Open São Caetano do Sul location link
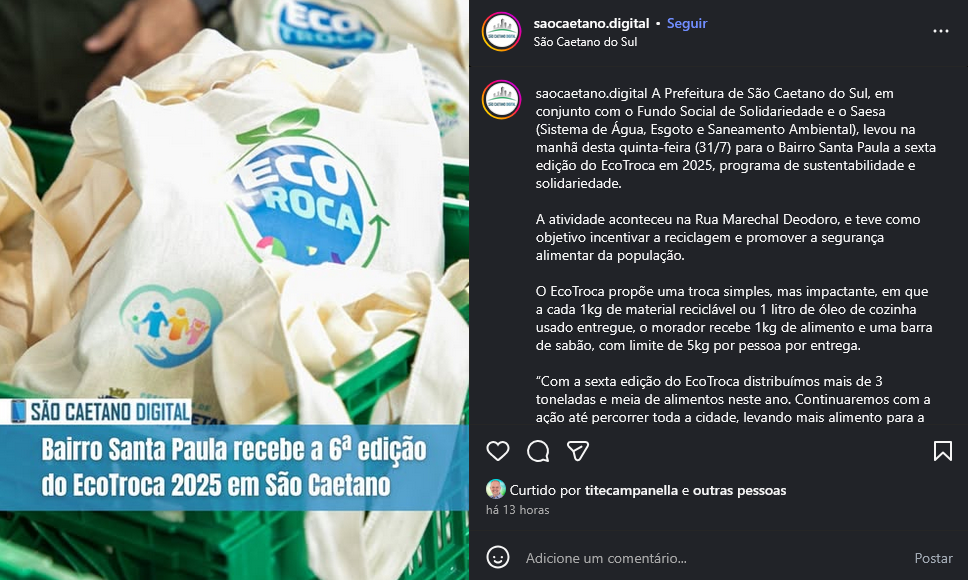 [585, 42]
